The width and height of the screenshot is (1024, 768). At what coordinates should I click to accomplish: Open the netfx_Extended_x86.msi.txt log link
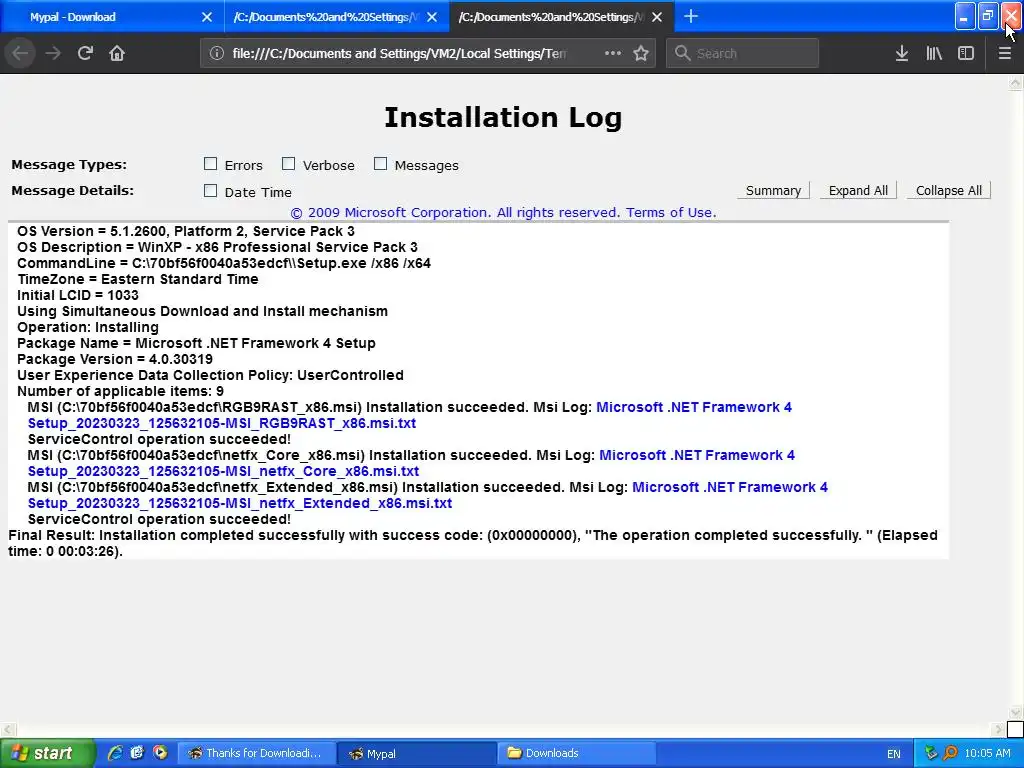240,503
